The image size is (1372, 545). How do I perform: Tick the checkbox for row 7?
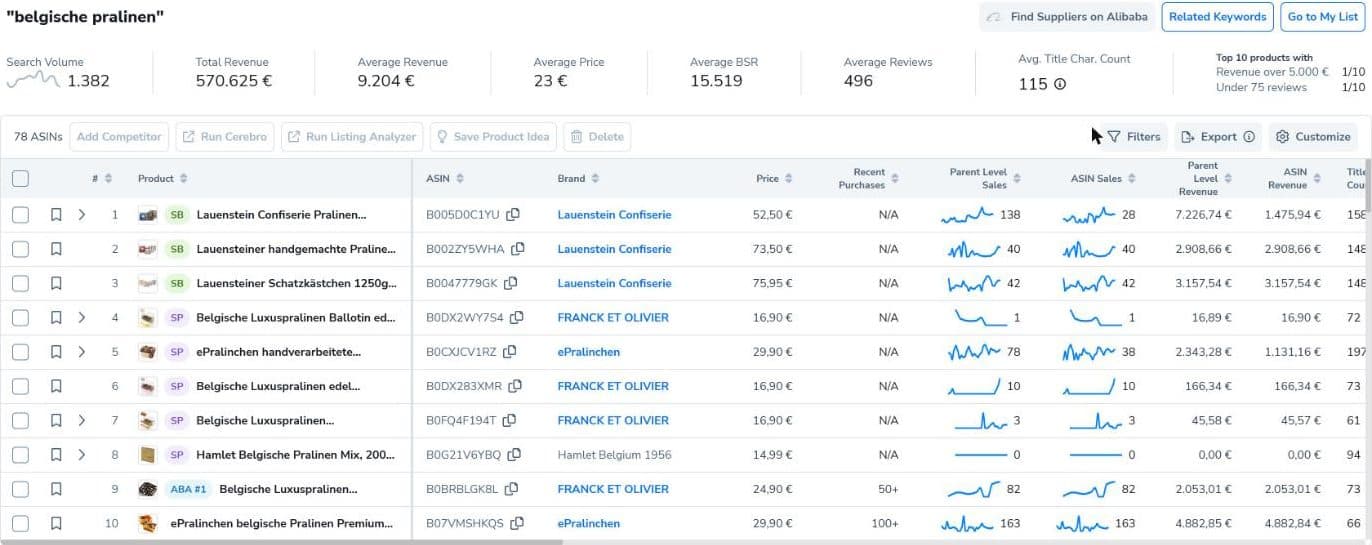click(20, 420)
